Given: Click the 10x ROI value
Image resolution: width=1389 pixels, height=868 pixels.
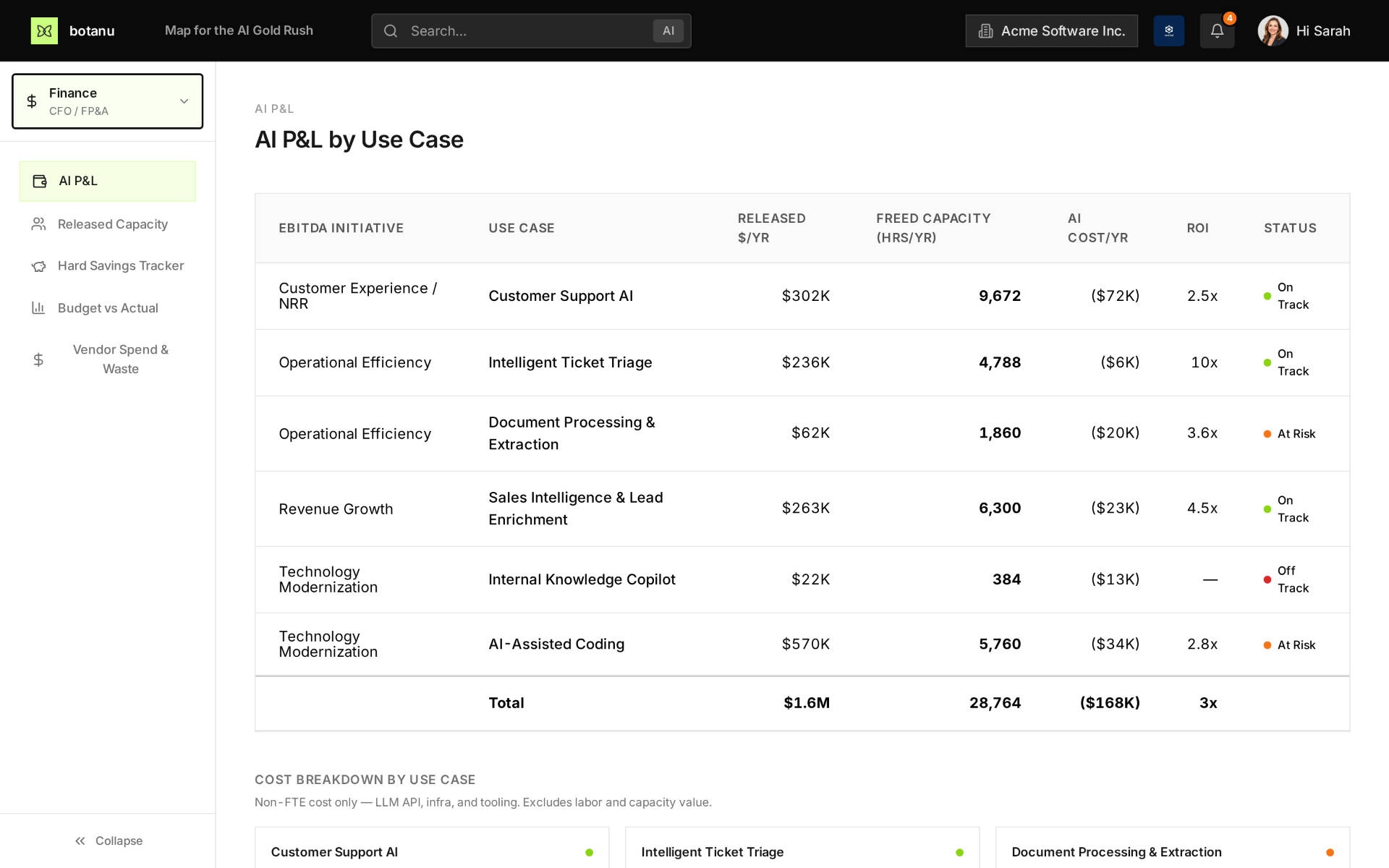Looking at the screenshot, I should click(1204, 362).
